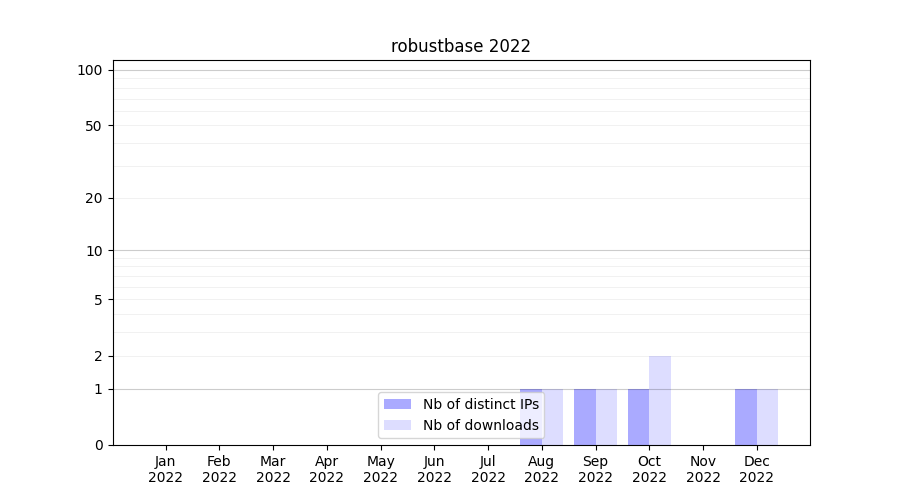Click the Nov 2022 x-axis label
The height and width of the screenshot is (500, 900).
coord(703,469)
